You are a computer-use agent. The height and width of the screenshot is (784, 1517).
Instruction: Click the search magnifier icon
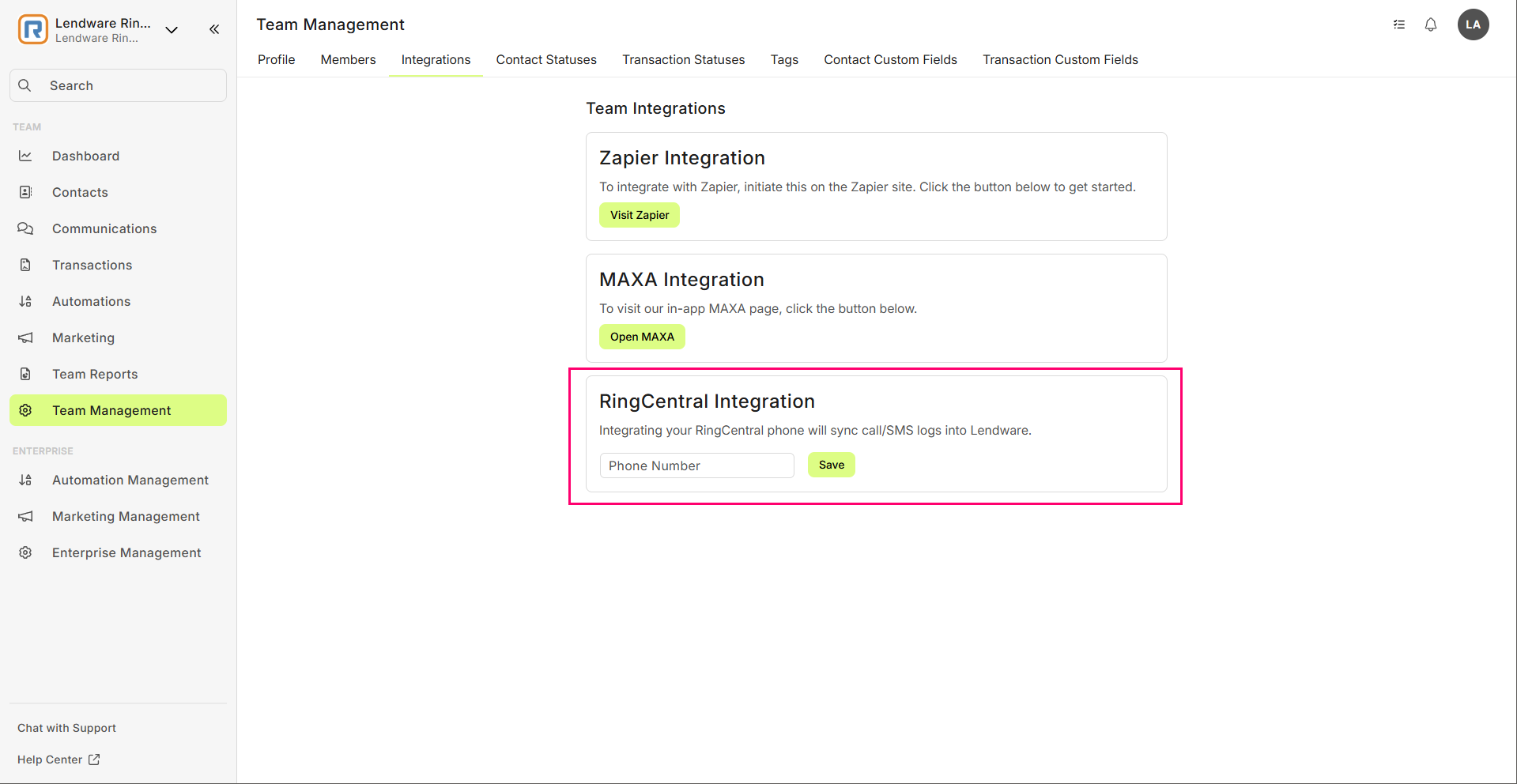(25, 85)
